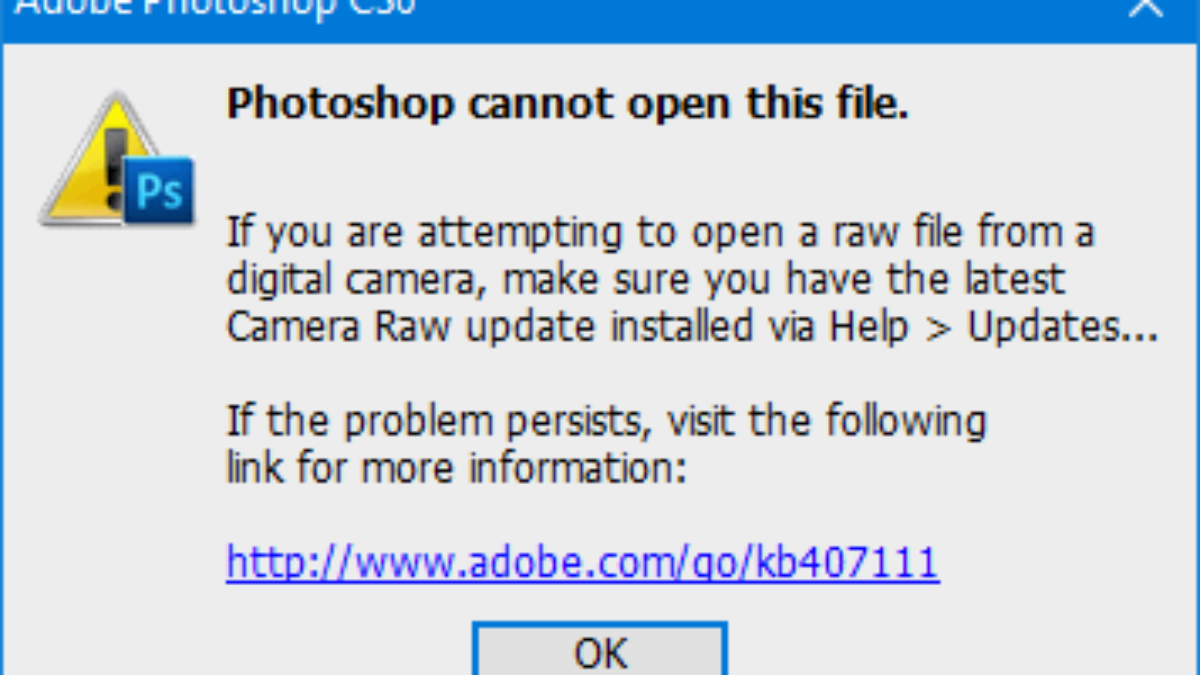Click the "link for more information:" text
Viewport: 1200px width, 675px height.
tap(456, 466)
